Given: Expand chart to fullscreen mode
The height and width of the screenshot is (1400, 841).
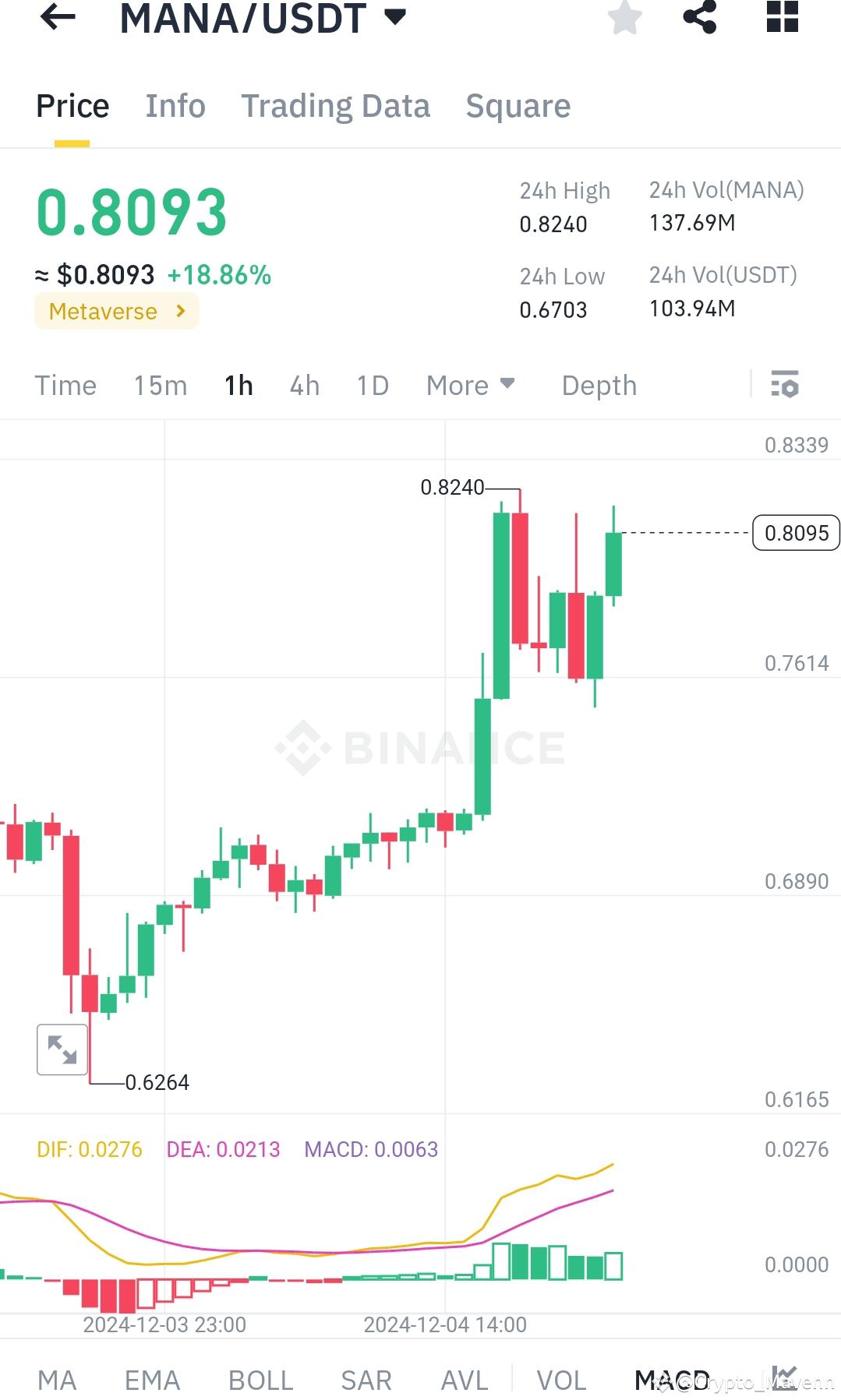Looking at the screenshot, I should [62, 1049].
